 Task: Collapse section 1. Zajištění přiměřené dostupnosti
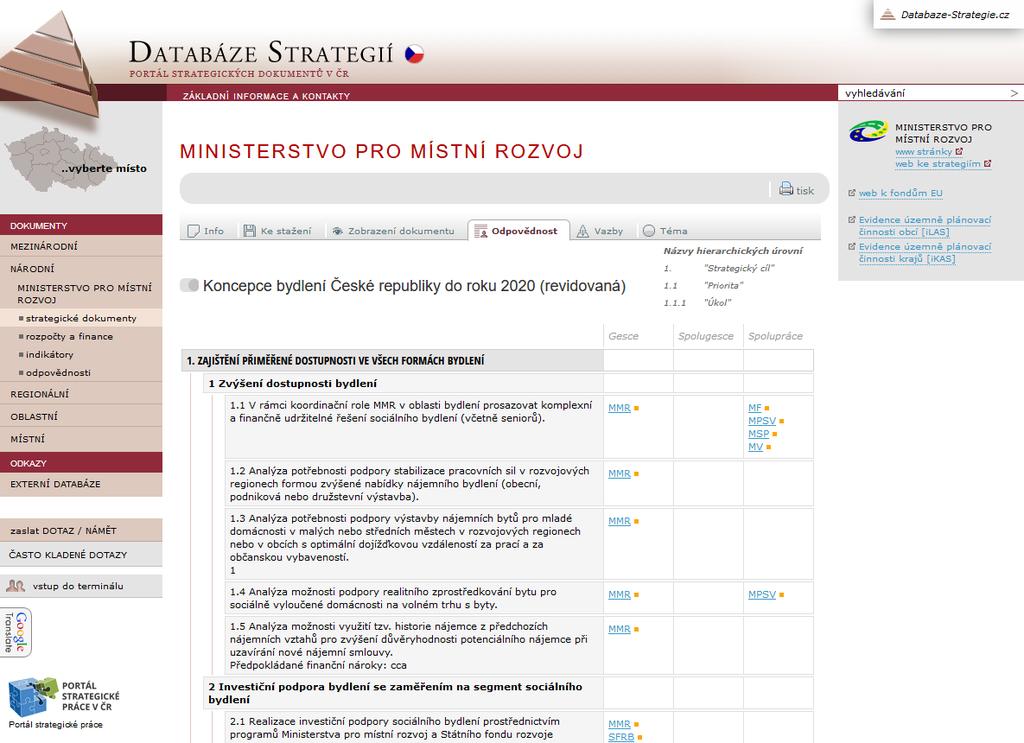click(392, 360)
